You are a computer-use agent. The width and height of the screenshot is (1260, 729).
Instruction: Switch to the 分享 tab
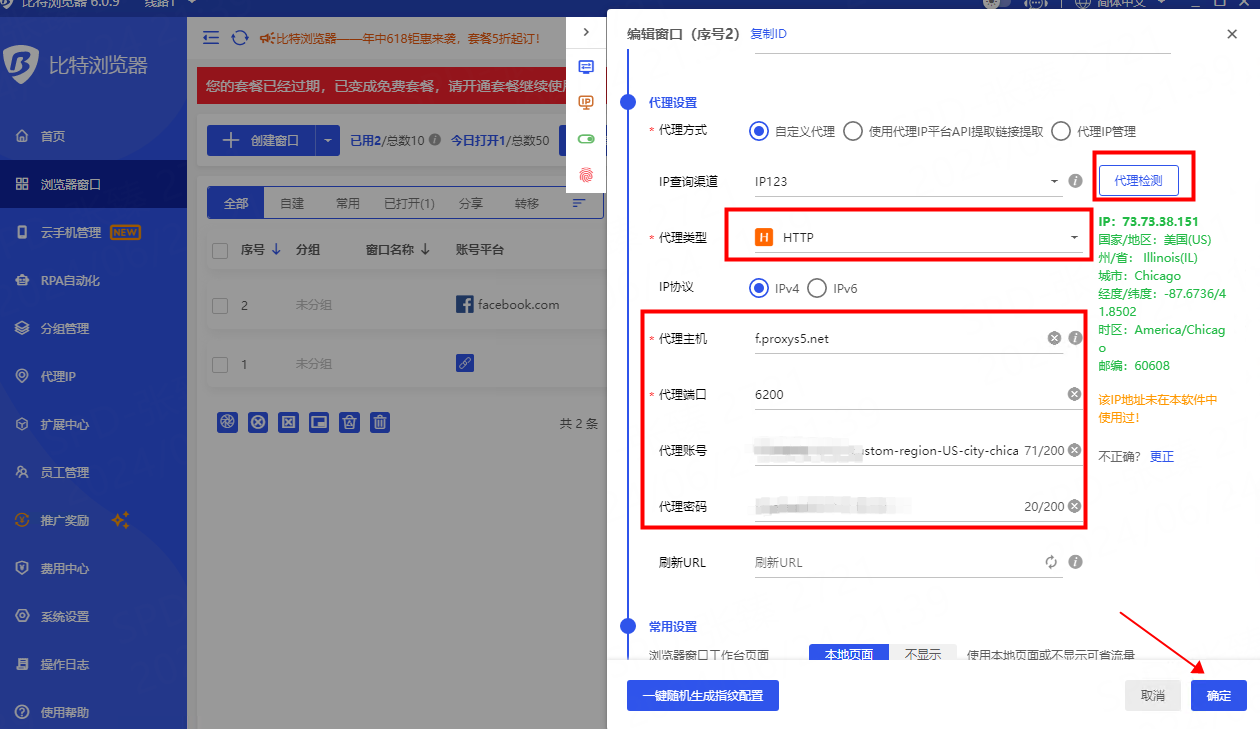471,203
